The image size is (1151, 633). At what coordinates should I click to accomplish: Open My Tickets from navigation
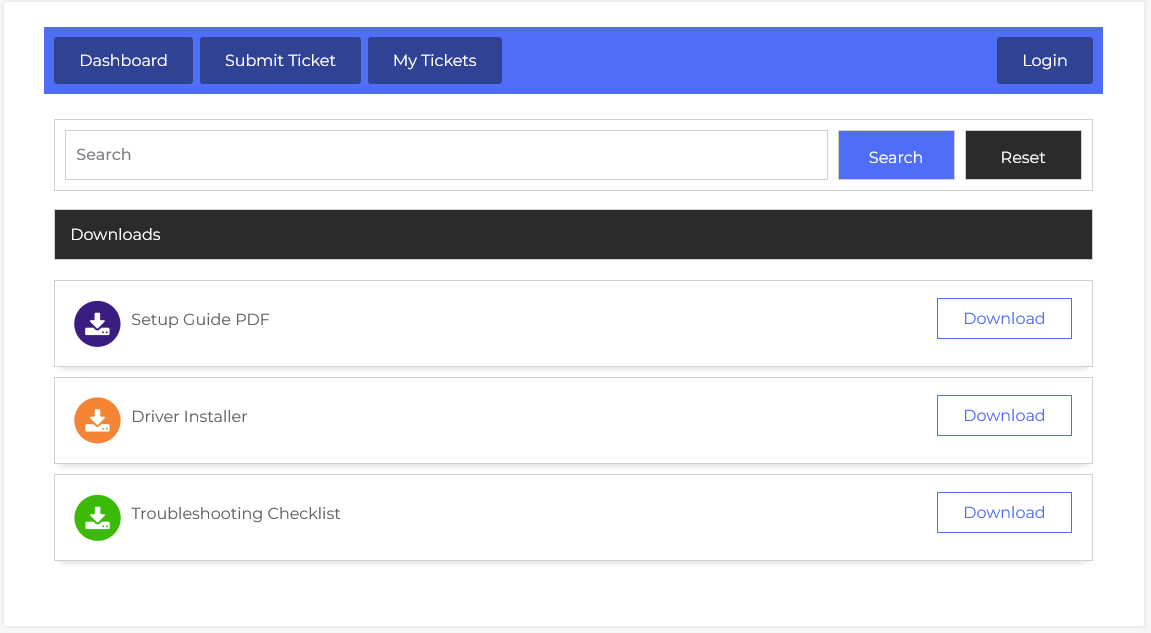434,61
